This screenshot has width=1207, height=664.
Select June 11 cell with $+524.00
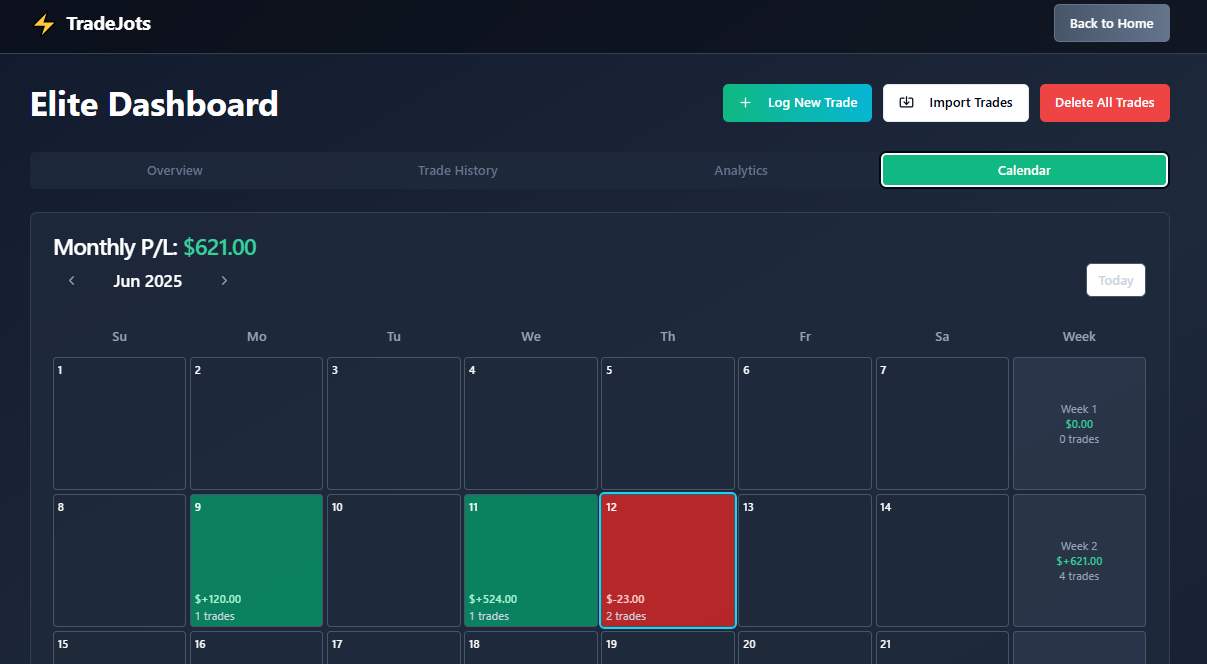pyautogui.click(x=530, y=560)
